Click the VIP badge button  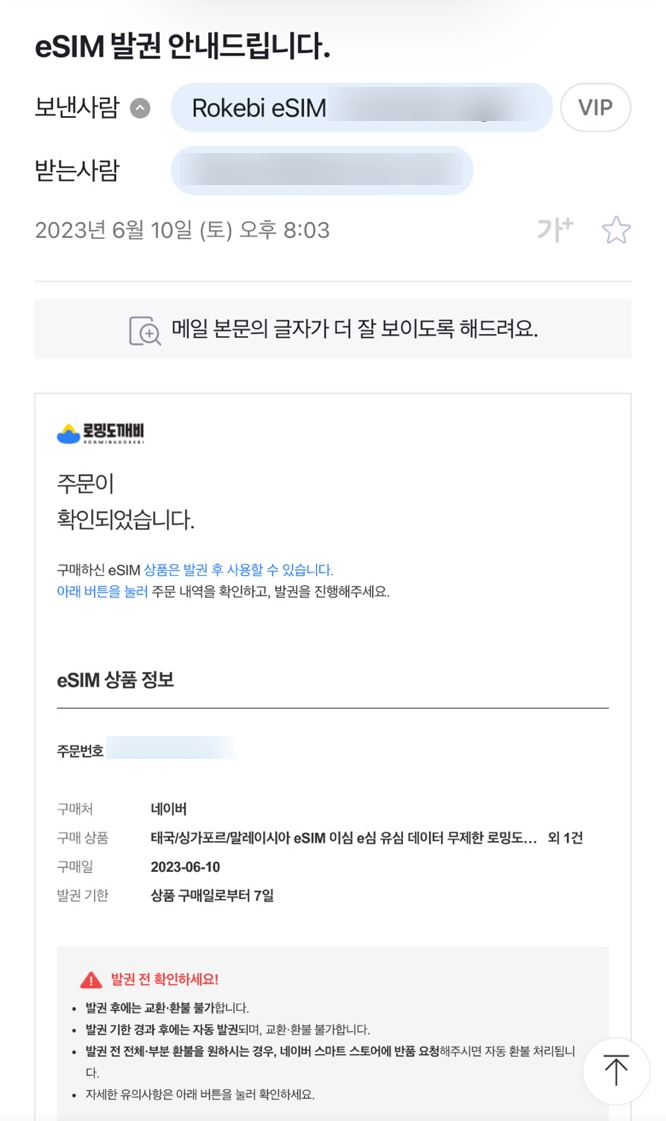coord(595,108)
